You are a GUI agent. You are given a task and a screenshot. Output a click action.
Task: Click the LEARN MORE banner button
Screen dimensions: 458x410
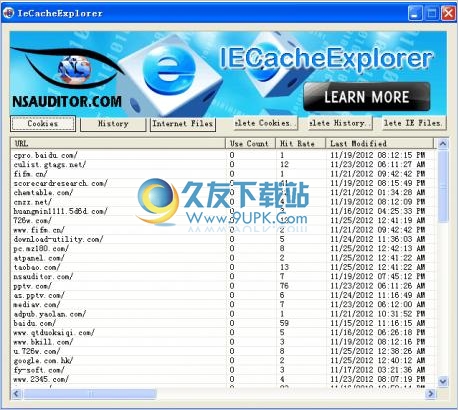coord(367,97)
